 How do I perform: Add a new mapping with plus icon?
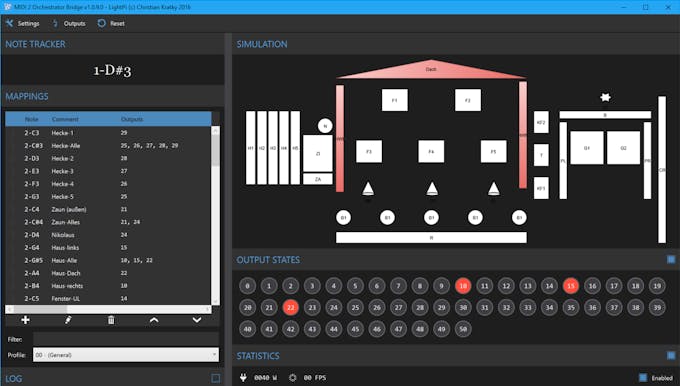click(x=26, y=320)
